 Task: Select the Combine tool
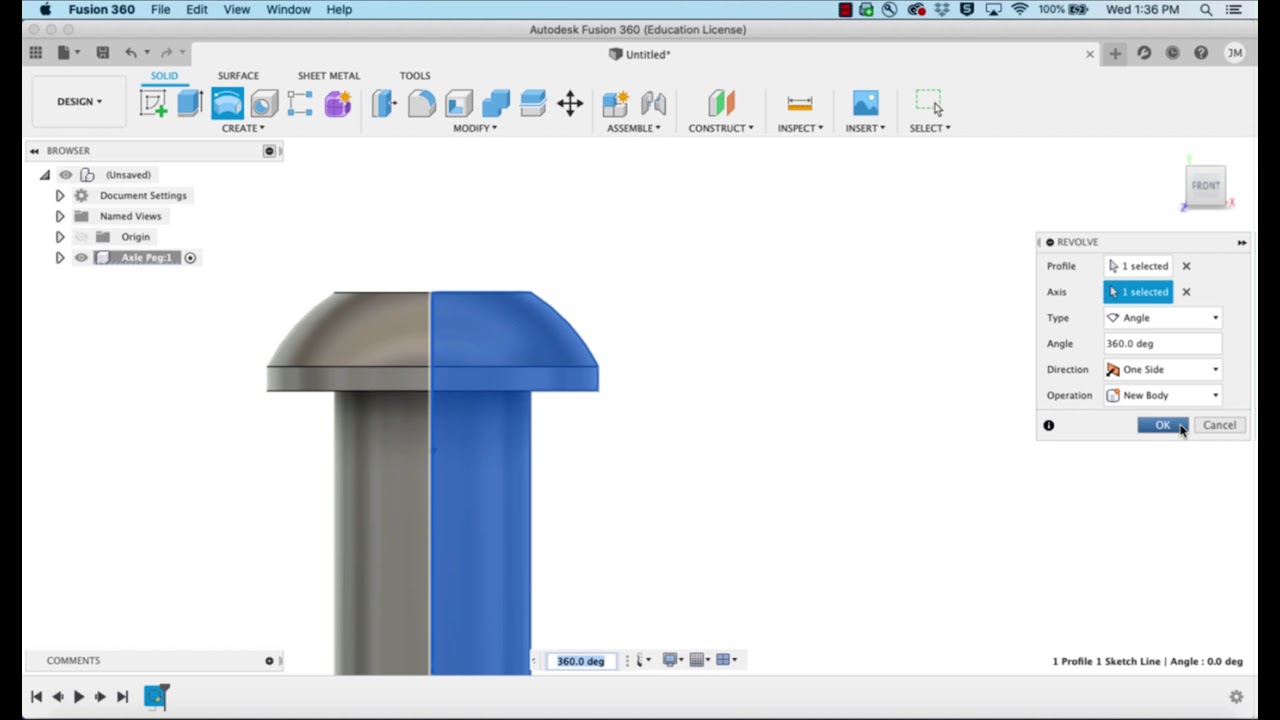496,103
